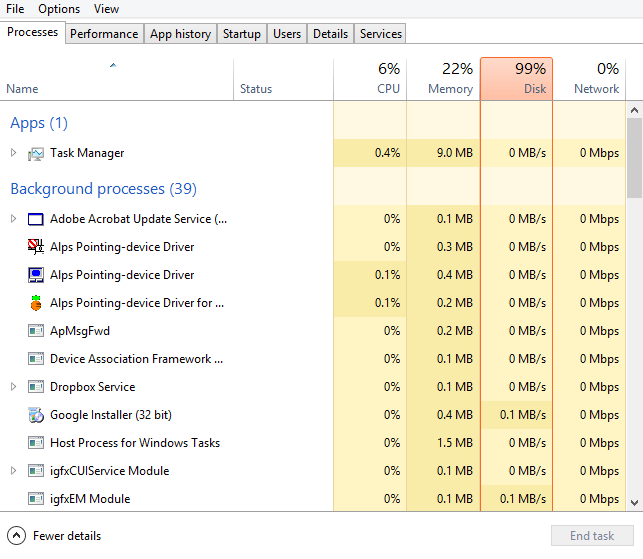This screenshot has width=643, height=559.
Task: Click the first Alps Pointing-device Driver icon
Action: coord(36,247)
